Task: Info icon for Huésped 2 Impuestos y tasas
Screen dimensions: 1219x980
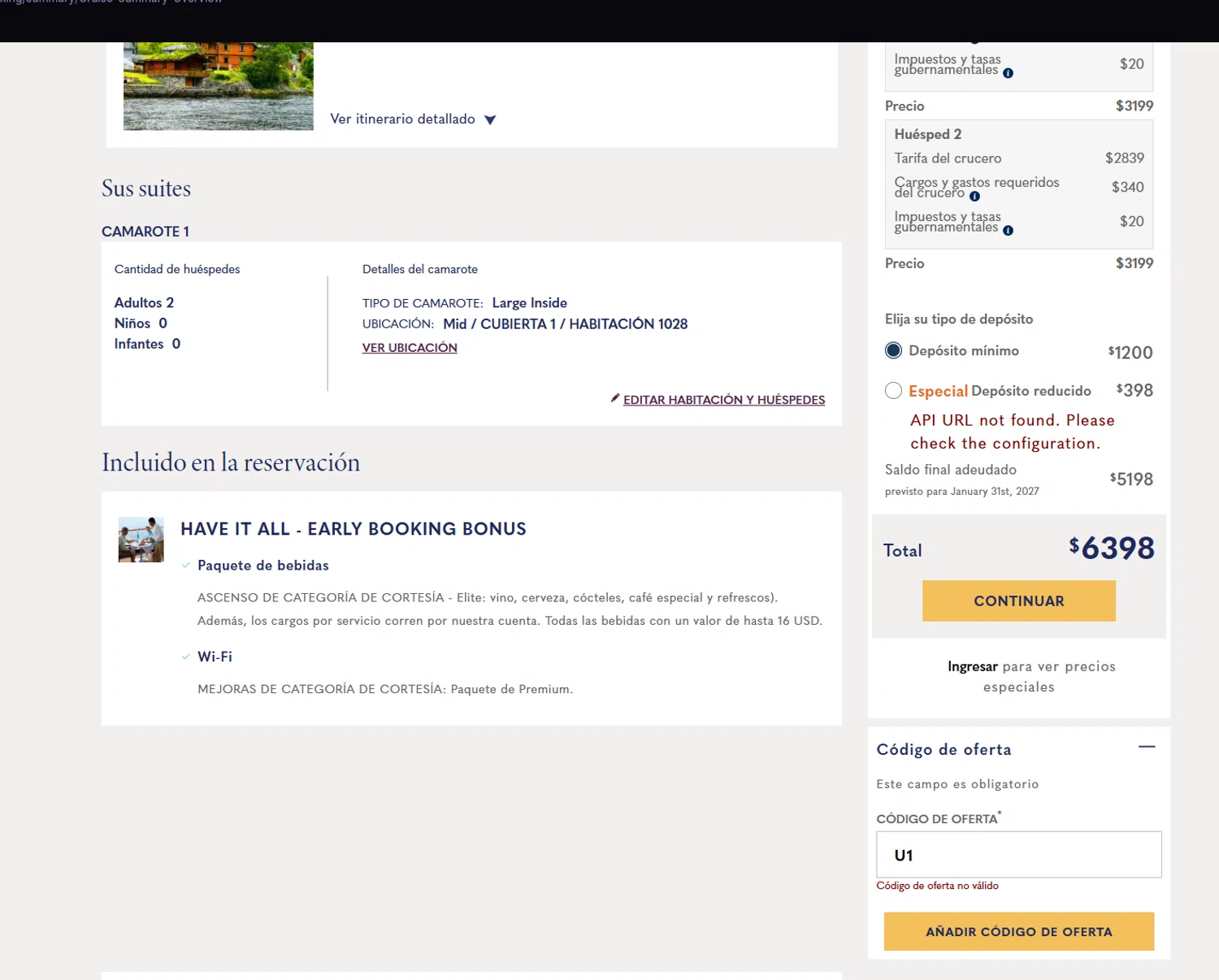Action: [x=1008, y=231]
